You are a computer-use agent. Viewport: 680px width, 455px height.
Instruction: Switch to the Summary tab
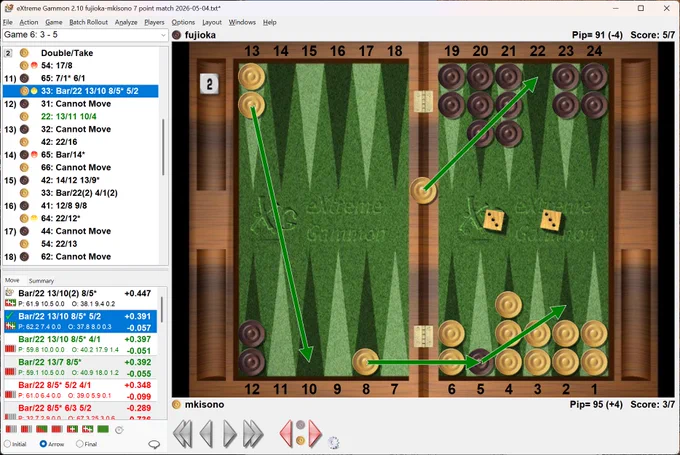coord(41,281)
